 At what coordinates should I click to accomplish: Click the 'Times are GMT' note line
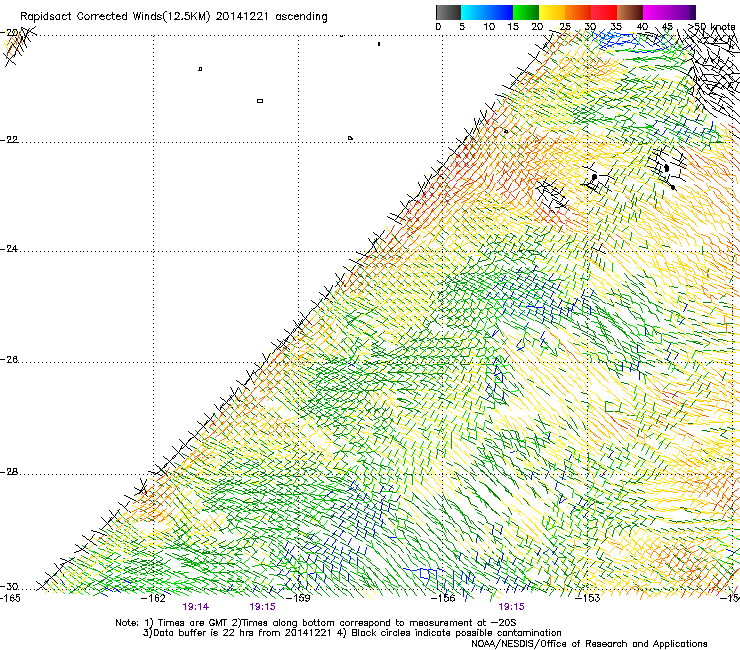315,623
